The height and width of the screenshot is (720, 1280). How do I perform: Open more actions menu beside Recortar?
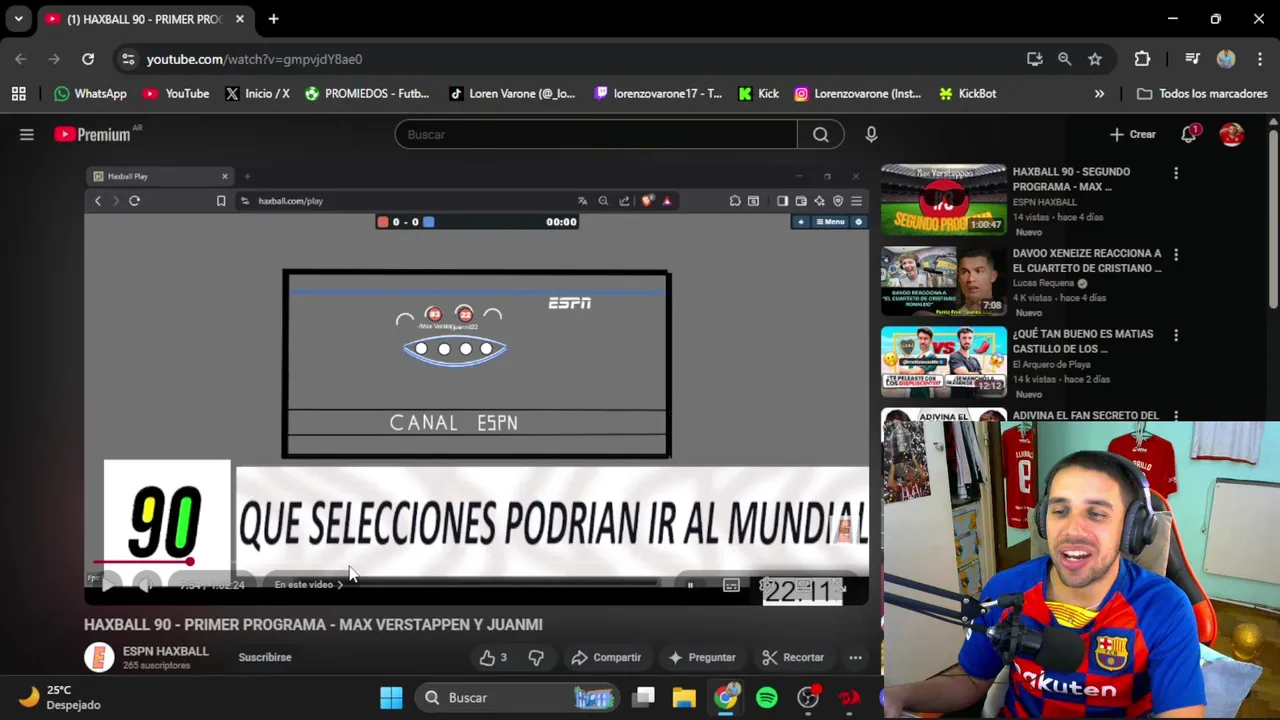coord(855,657)
